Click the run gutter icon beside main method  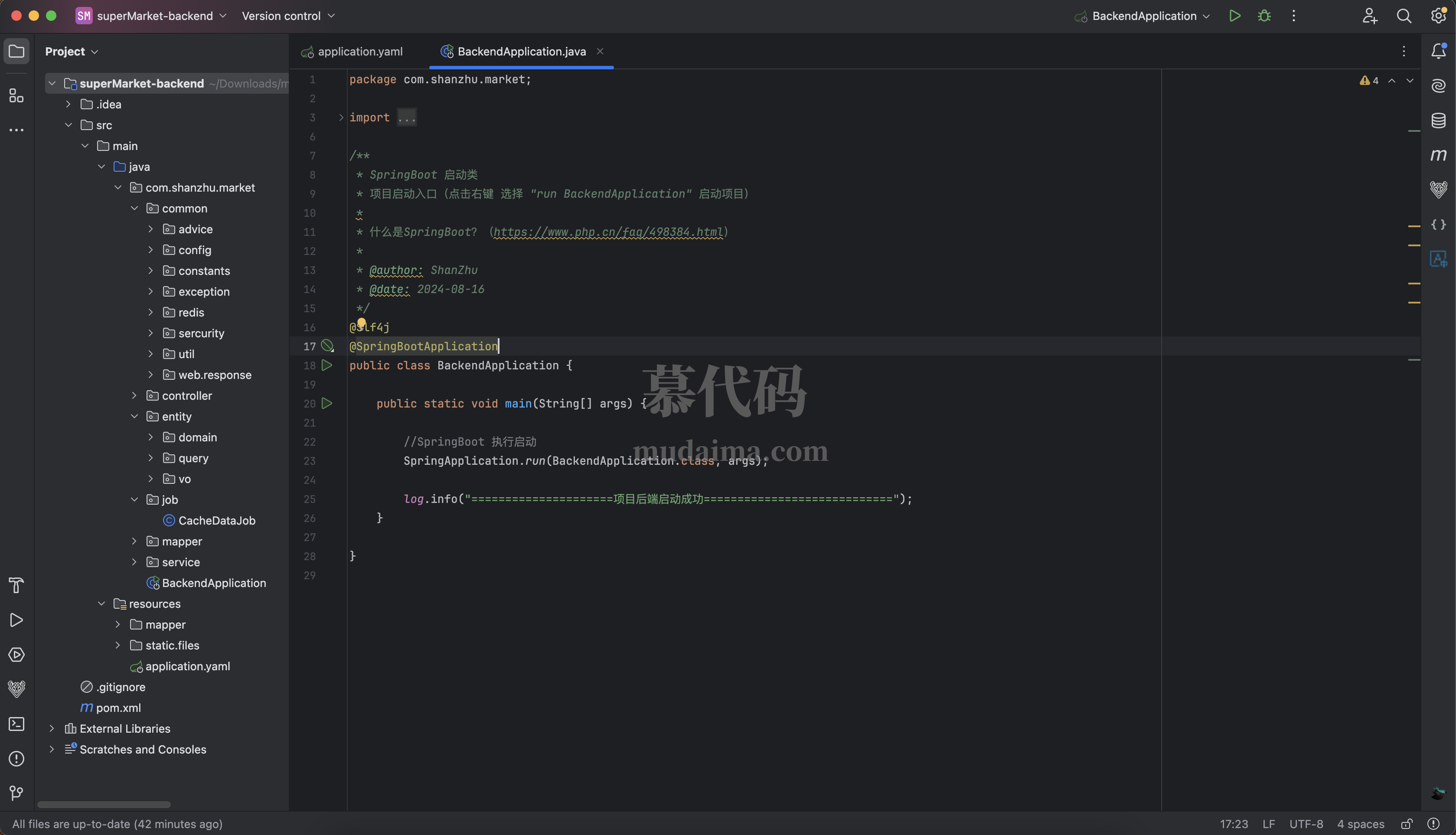point(327,403)
